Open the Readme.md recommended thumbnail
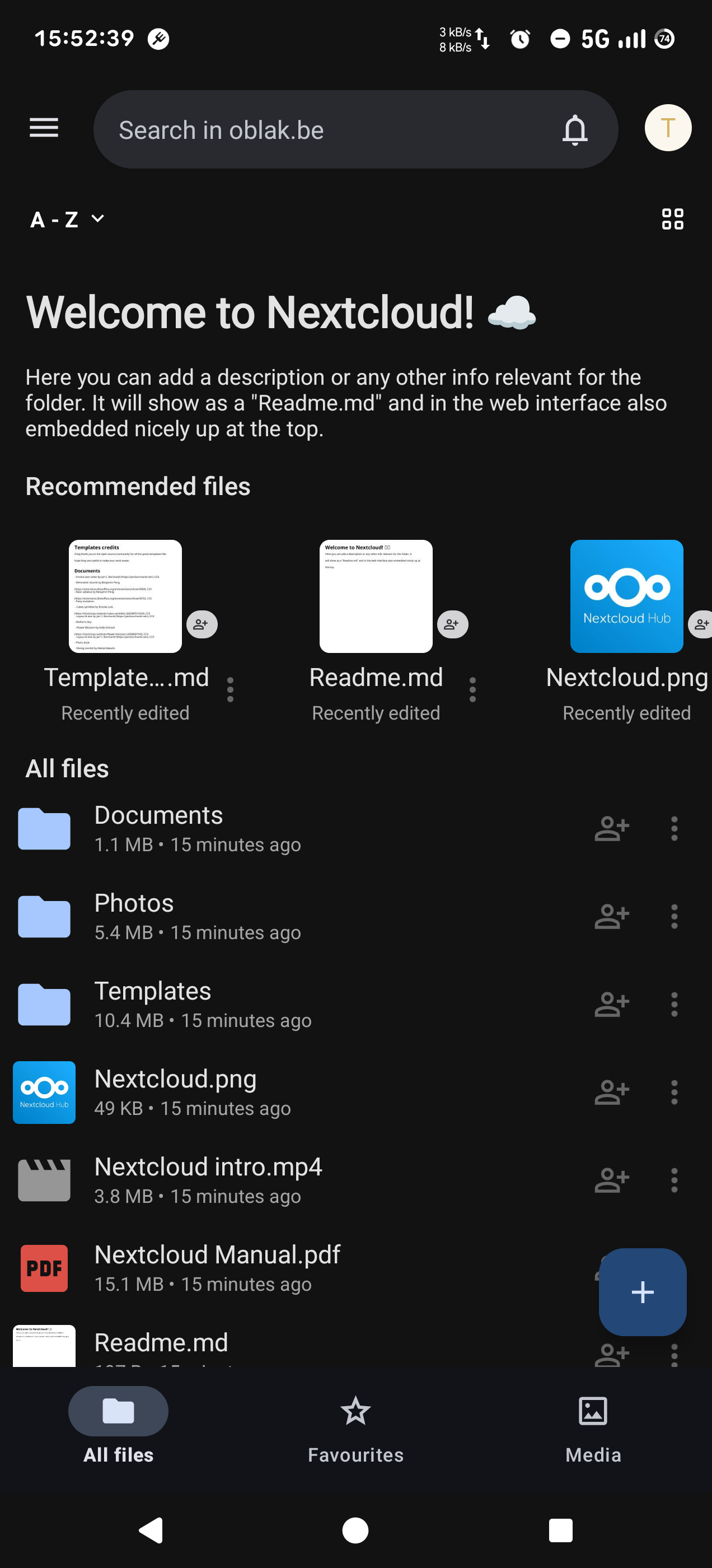 pos(376,596)
